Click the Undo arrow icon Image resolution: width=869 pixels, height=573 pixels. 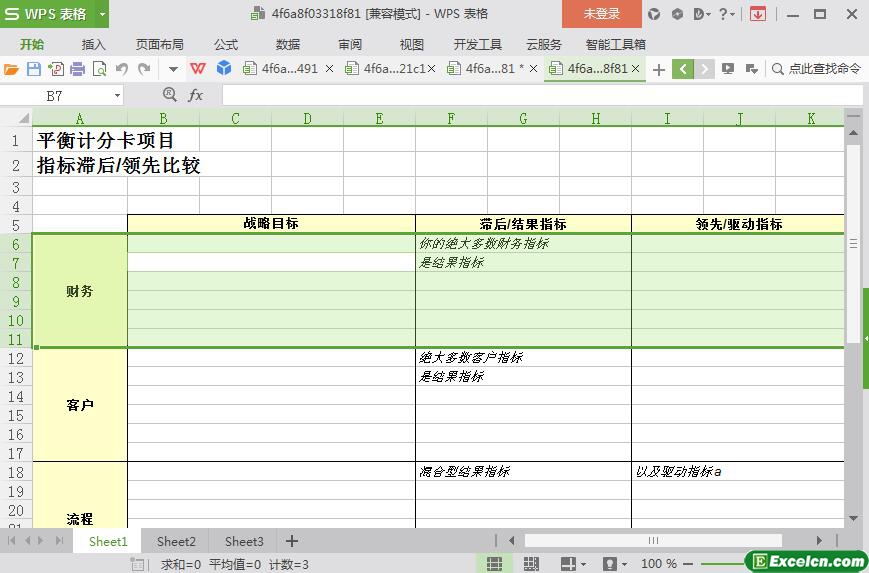[122, 69]
